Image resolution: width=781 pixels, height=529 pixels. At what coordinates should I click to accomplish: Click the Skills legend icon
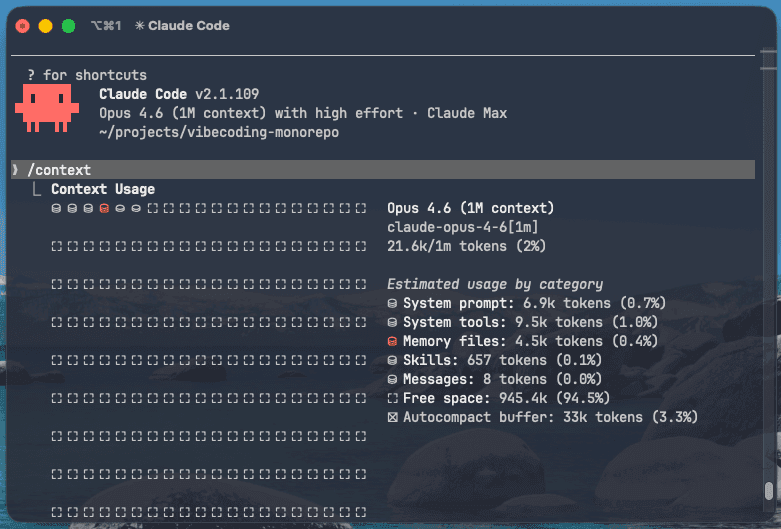click(x=392, y=360)
